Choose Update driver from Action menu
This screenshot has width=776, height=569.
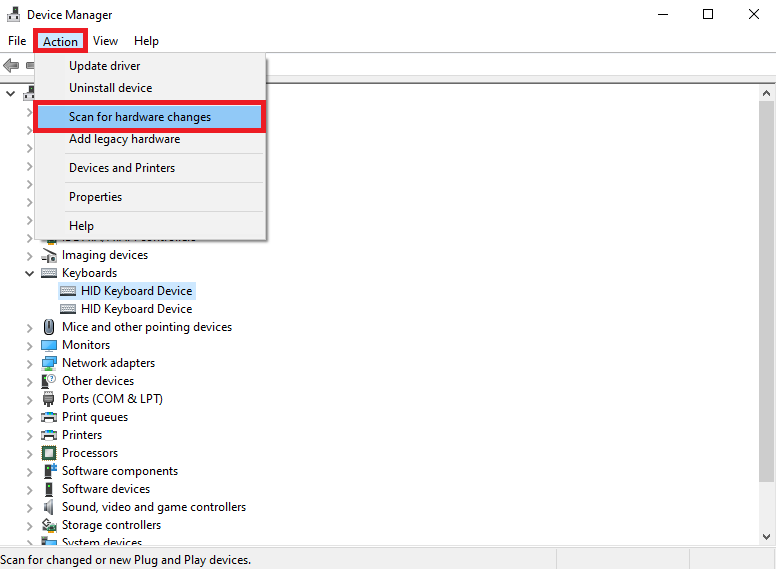[149, 66]
